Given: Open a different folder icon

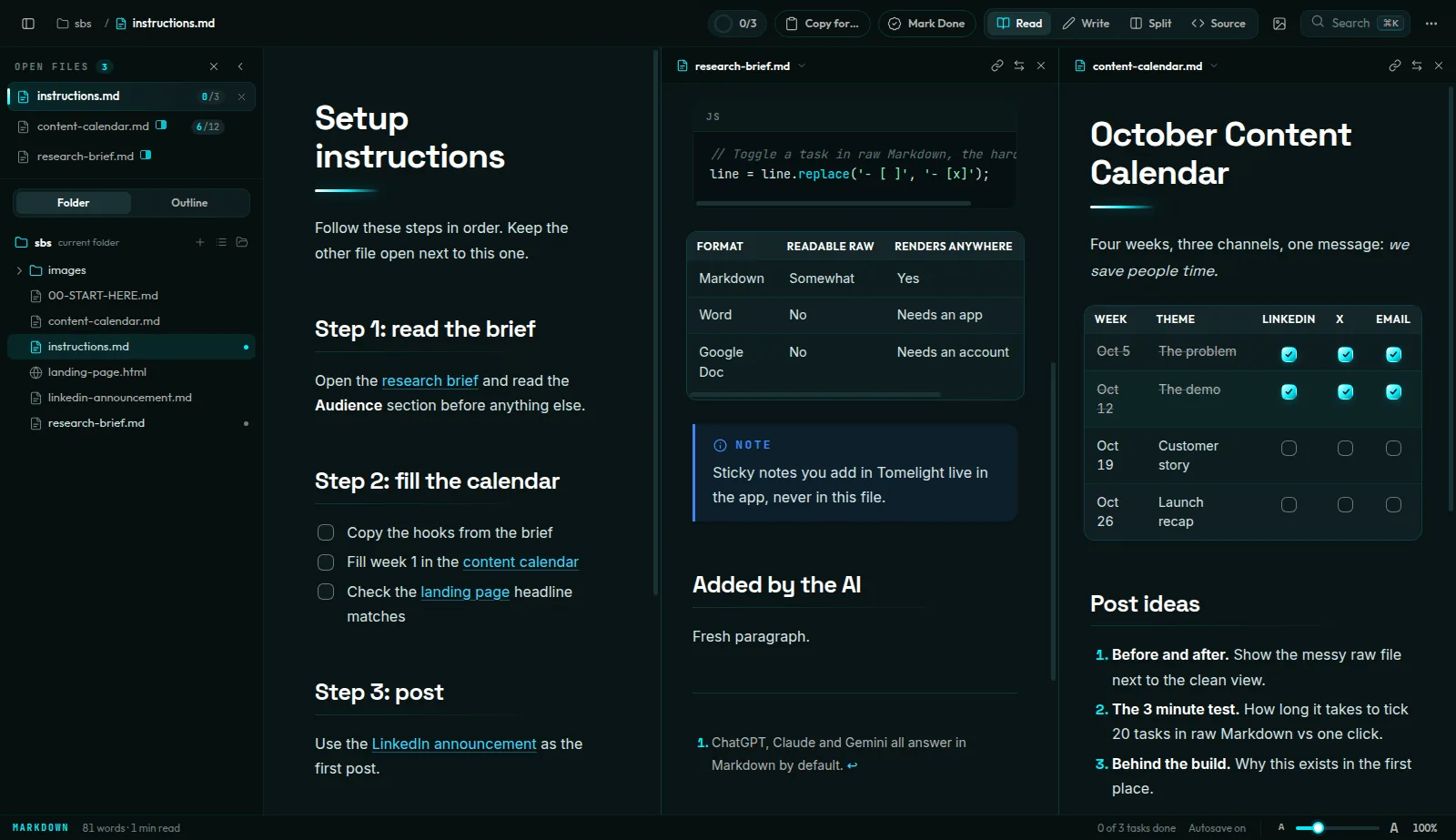Looking at the screenshot, I should click(242, 242).
